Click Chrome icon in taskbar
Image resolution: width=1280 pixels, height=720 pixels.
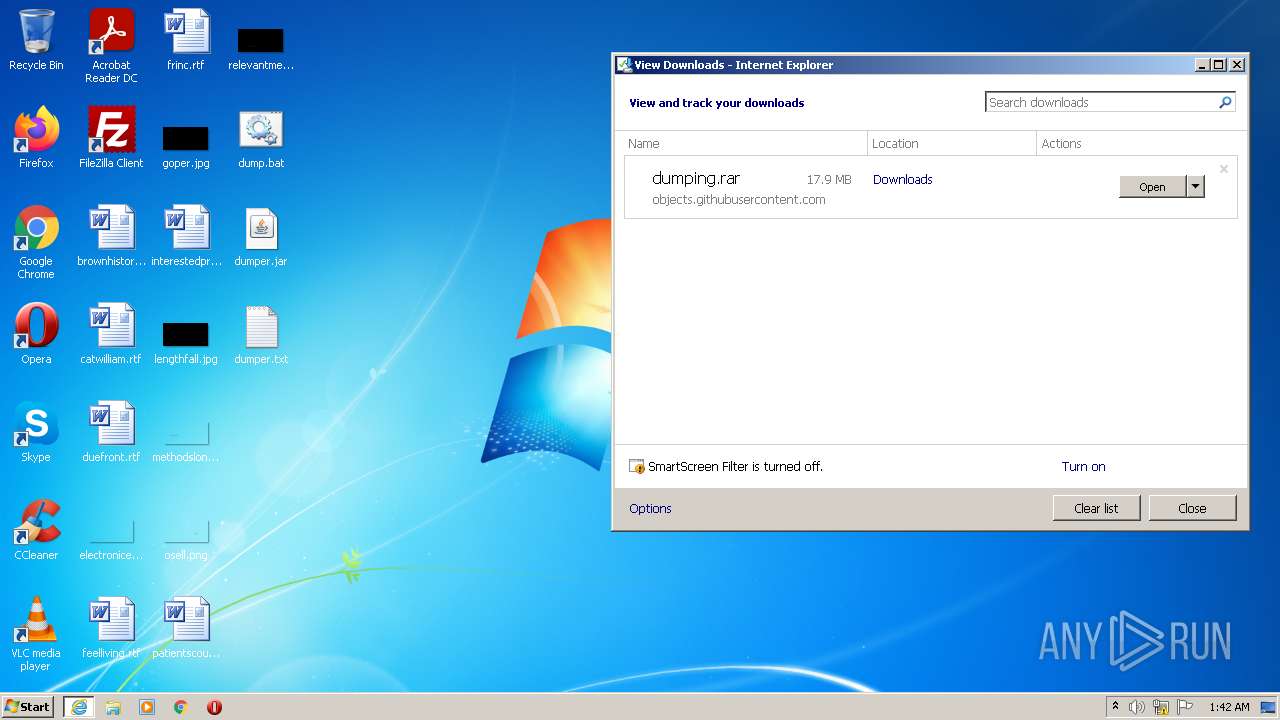[x=181, y=707]
